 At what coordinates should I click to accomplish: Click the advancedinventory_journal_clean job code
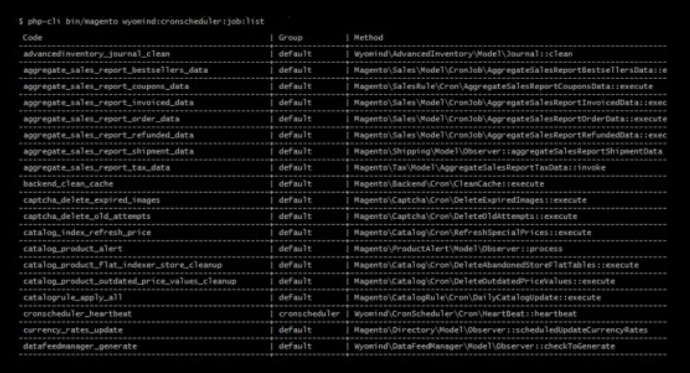(x=96, y=54)
